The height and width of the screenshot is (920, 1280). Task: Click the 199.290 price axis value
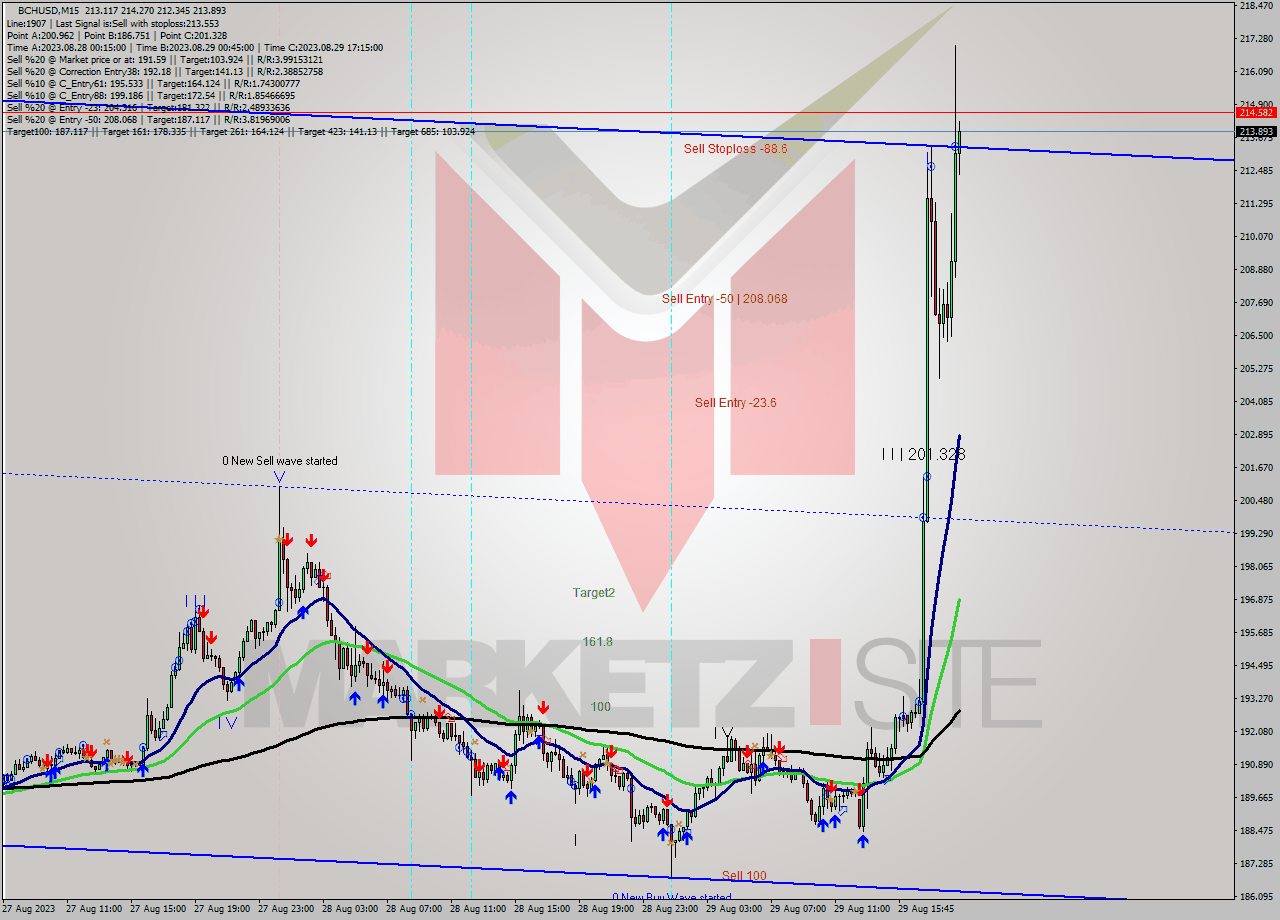click(1256, 534)
